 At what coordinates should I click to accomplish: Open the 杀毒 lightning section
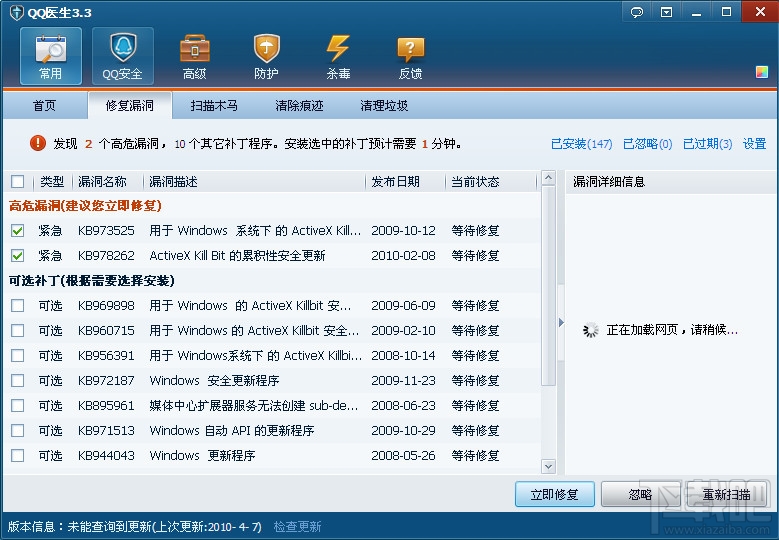[x=338, y=56]
